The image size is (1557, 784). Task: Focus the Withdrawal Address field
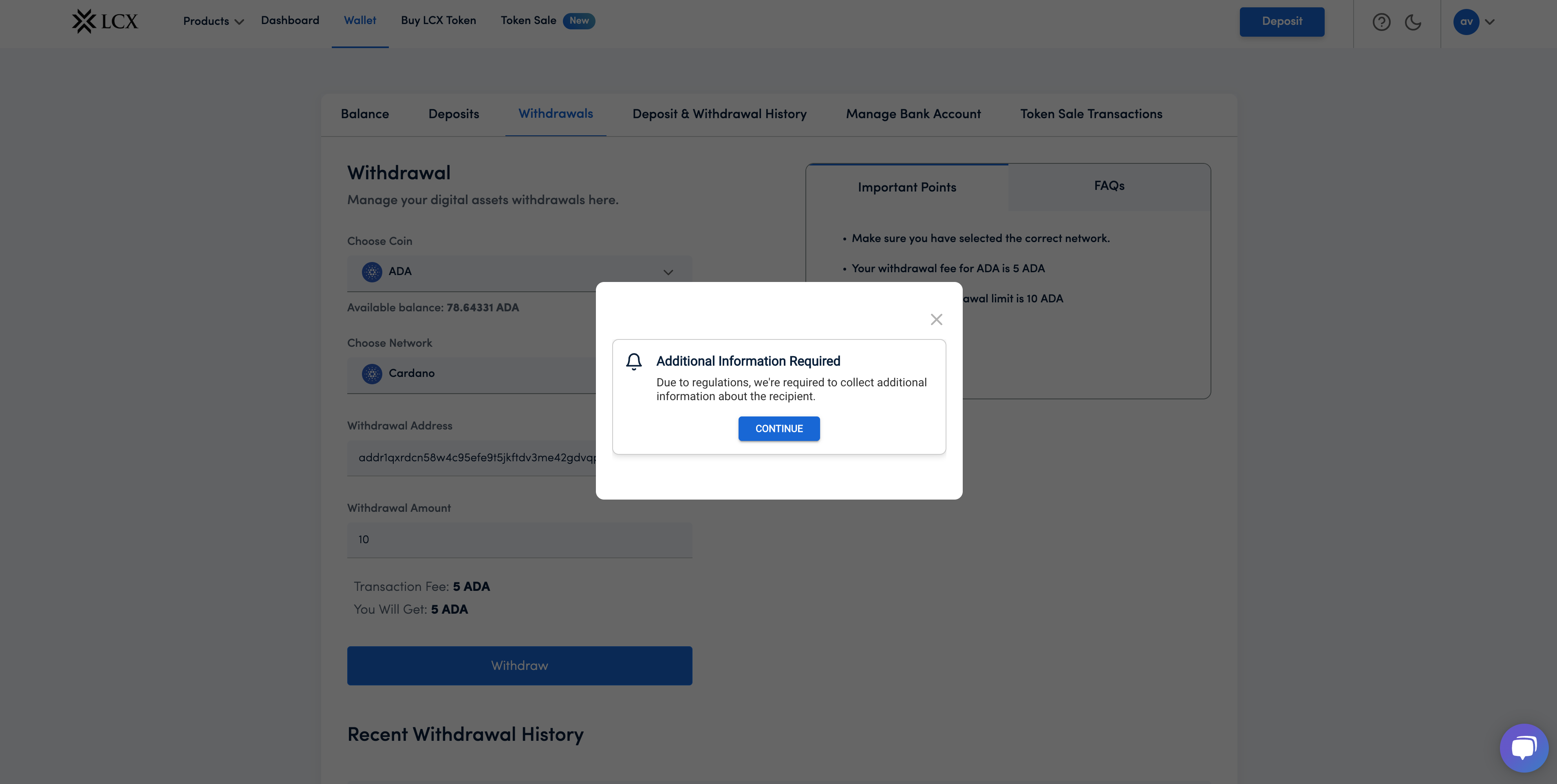[x=472, y=458]
